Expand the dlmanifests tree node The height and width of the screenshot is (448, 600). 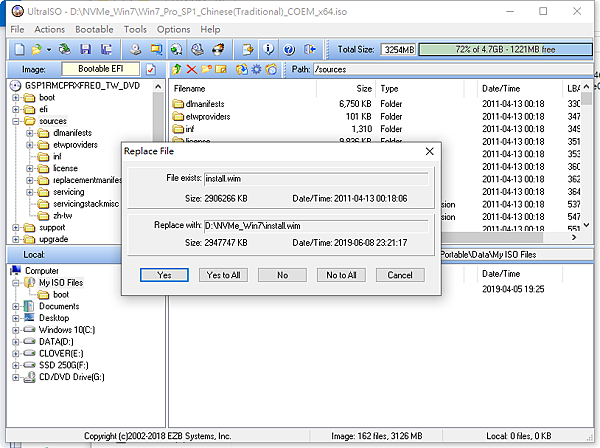[30, 133]
